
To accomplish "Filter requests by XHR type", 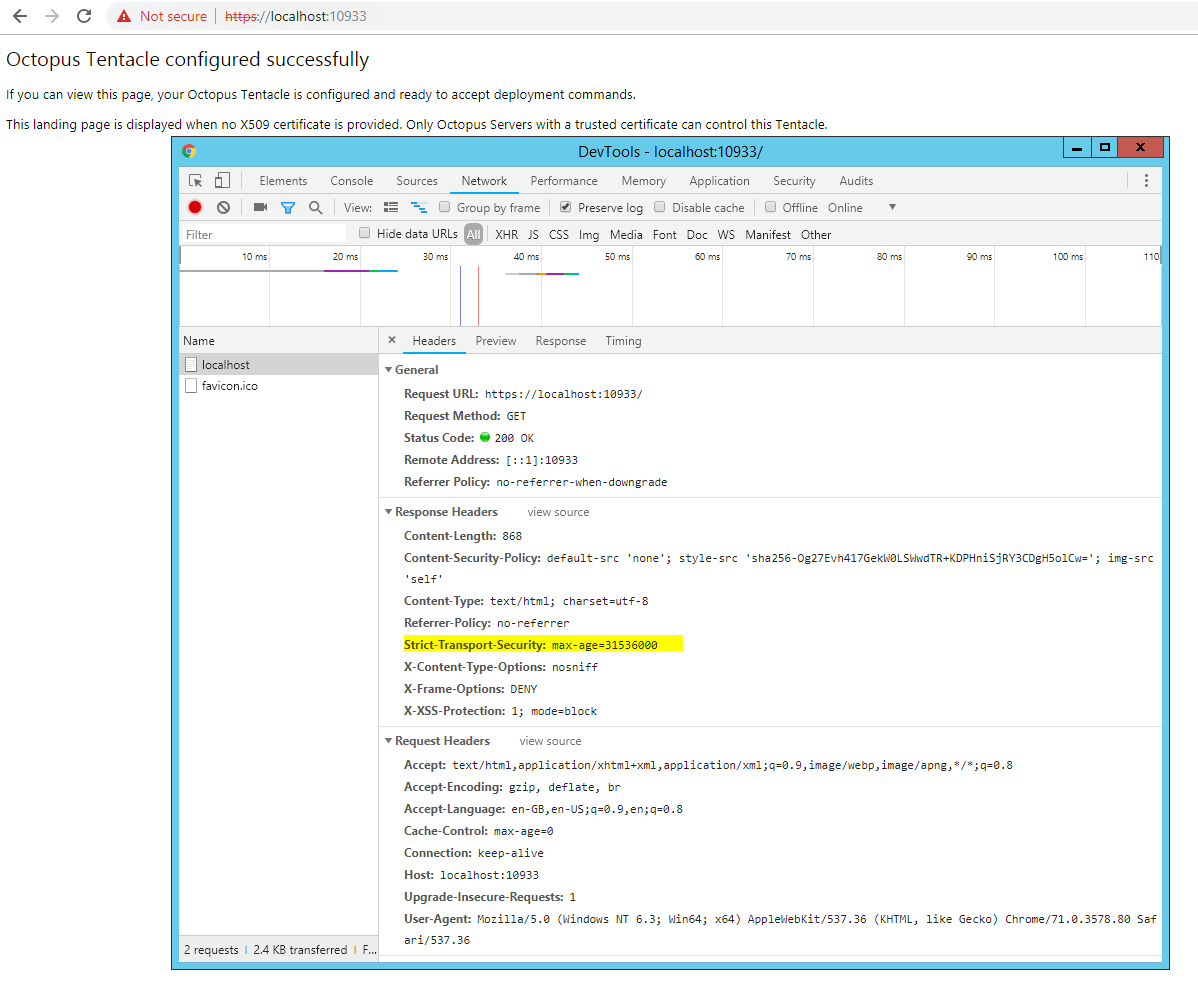I will [507, 235].
